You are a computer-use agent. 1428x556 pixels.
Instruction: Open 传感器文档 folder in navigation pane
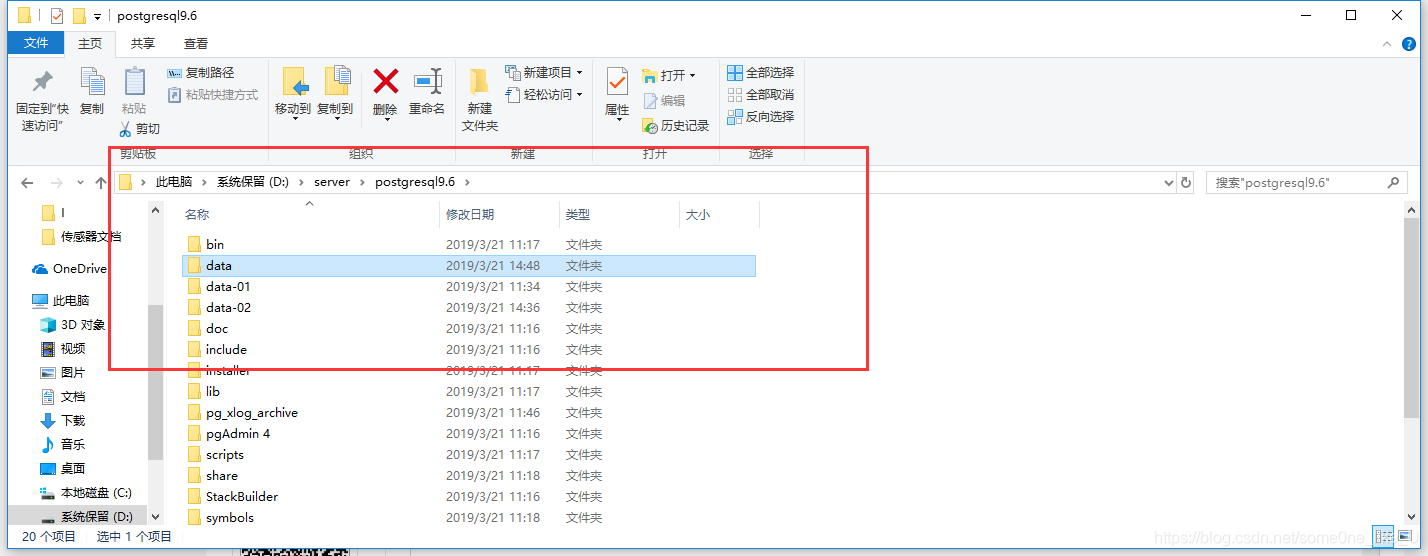point(81,236)
